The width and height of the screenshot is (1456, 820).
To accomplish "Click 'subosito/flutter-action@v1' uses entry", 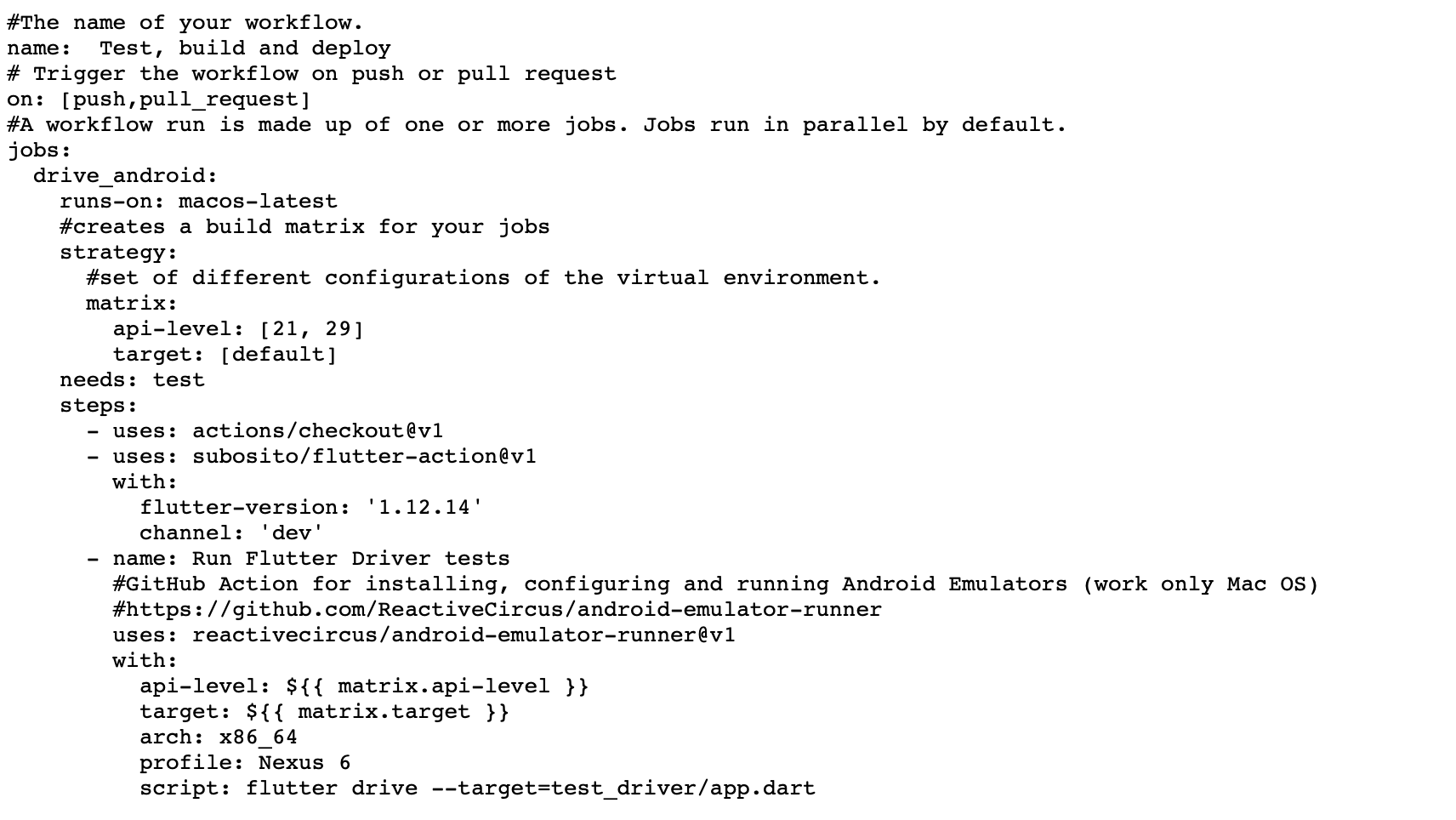I will coord(364,457).
